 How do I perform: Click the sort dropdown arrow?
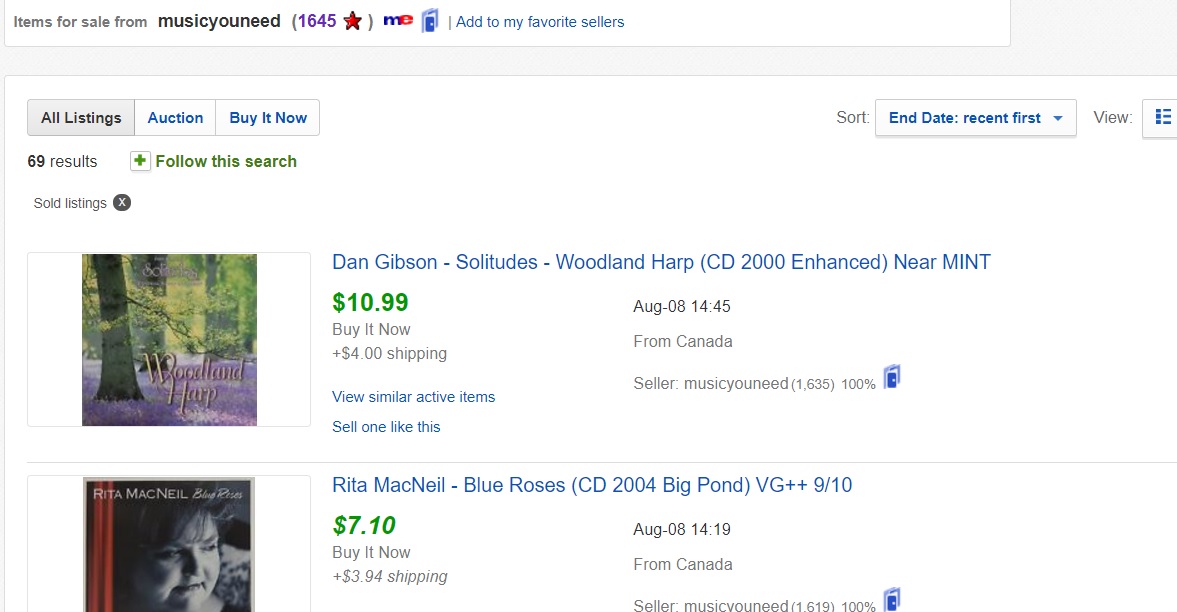click(1058, 118)
